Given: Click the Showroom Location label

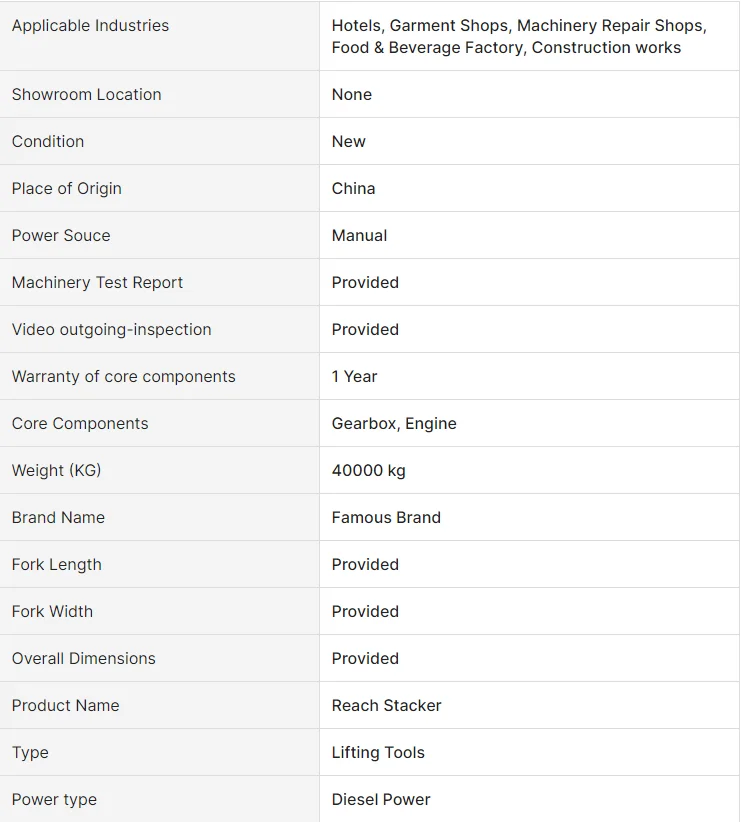Looking at the screenshot, I should [x=86, y=95].
